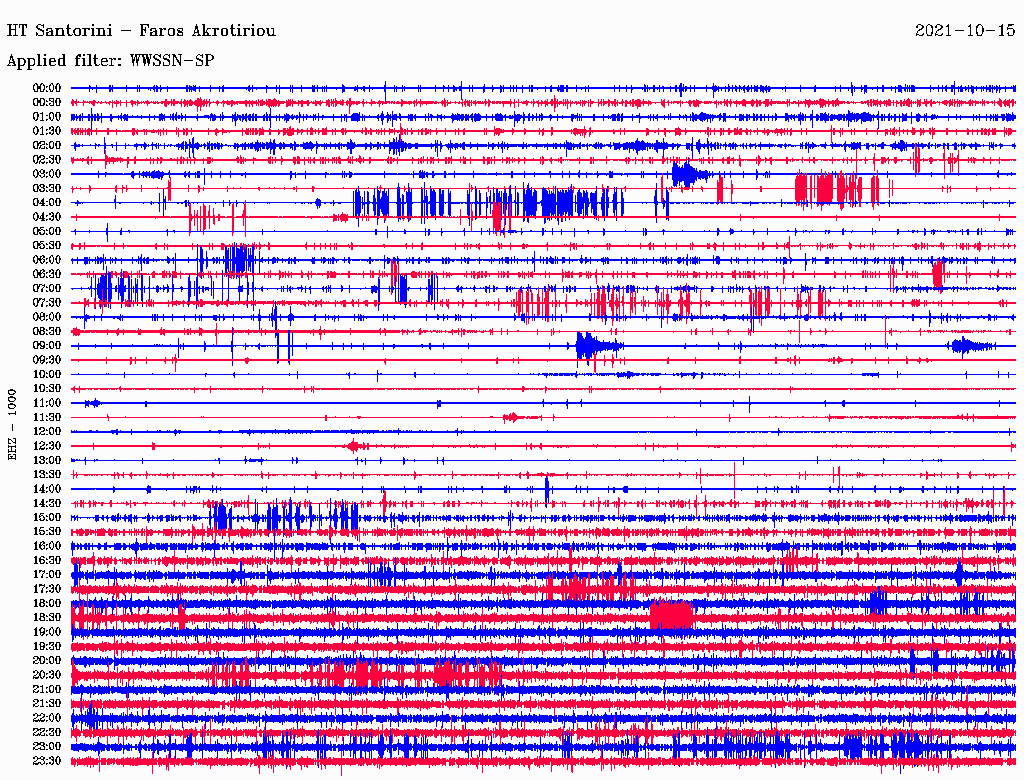Select the 02:00 time label
The height and width of the screenshot is (780, 1024).
point(47,146)
